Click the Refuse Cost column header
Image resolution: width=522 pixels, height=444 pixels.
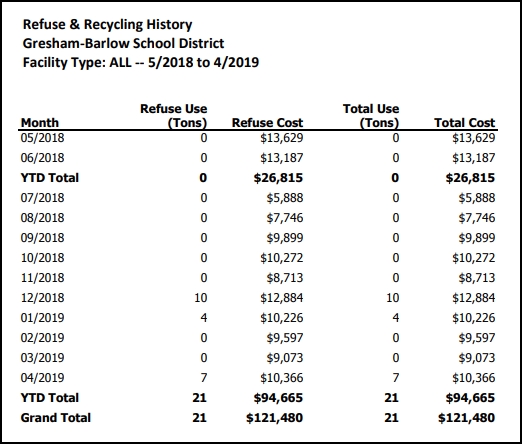click(x=267, y=123)
